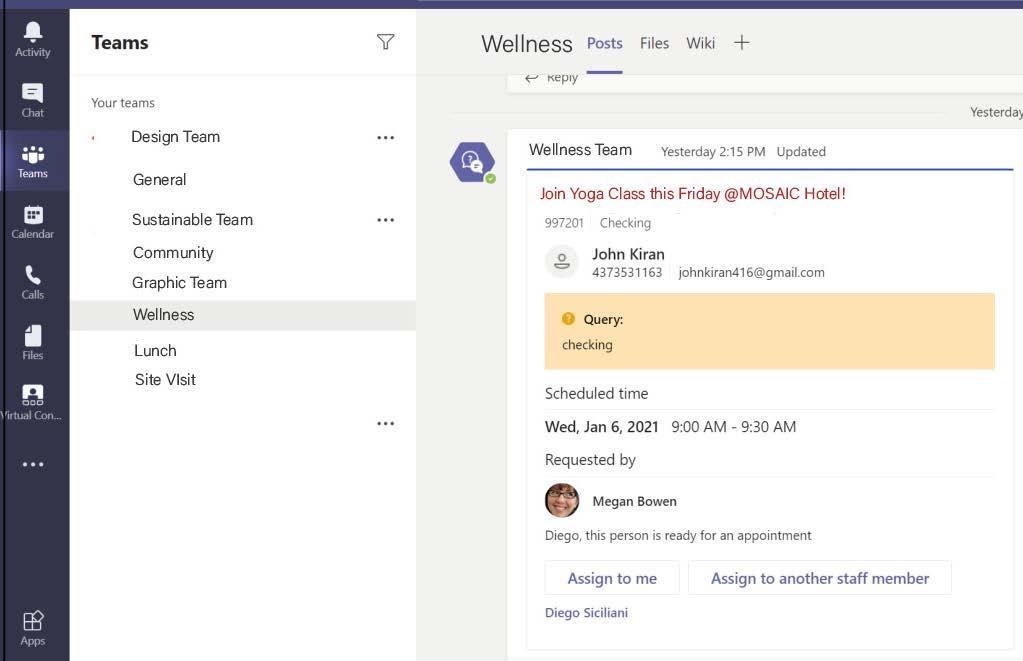Switch to the Wiki tab
The width and height of the screenshot is (1023, 661).
click(700, 43)
